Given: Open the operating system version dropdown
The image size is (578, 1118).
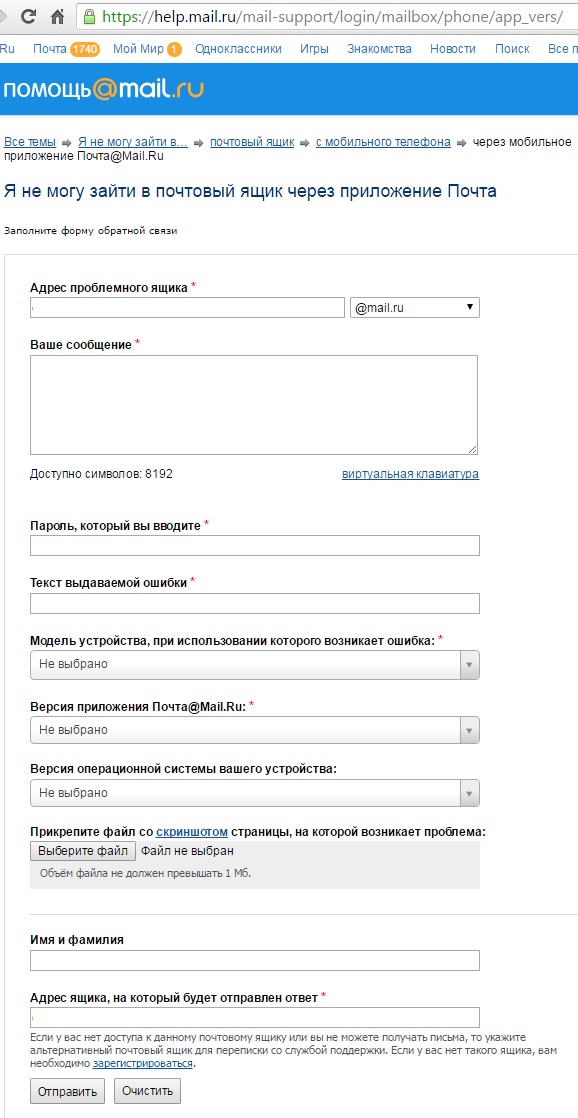Looking at the screenshot, I should point(254,793).
